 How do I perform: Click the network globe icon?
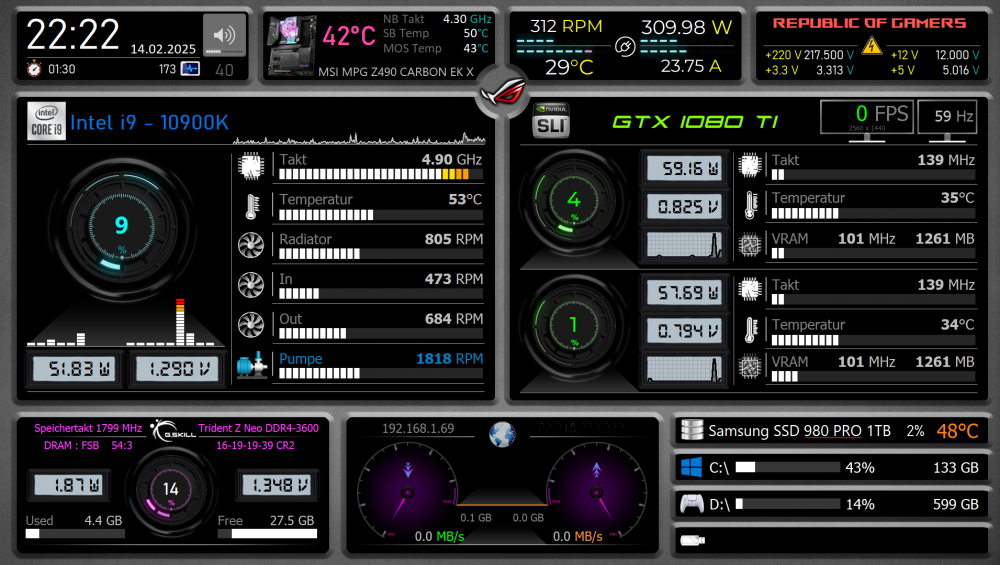502,434
